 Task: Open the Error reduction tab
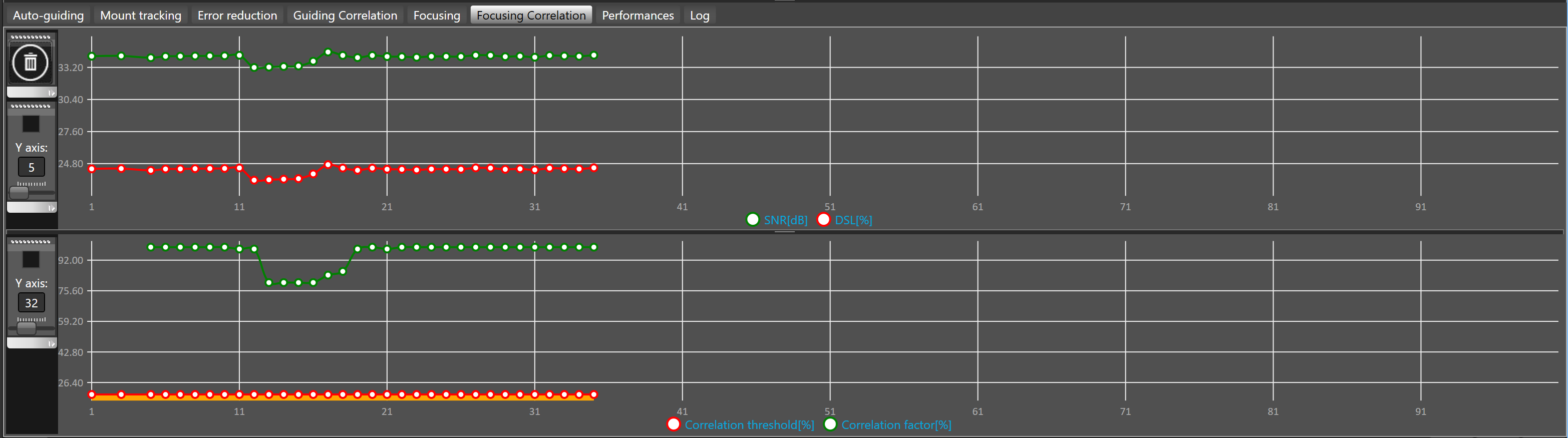tap(237, 15)
